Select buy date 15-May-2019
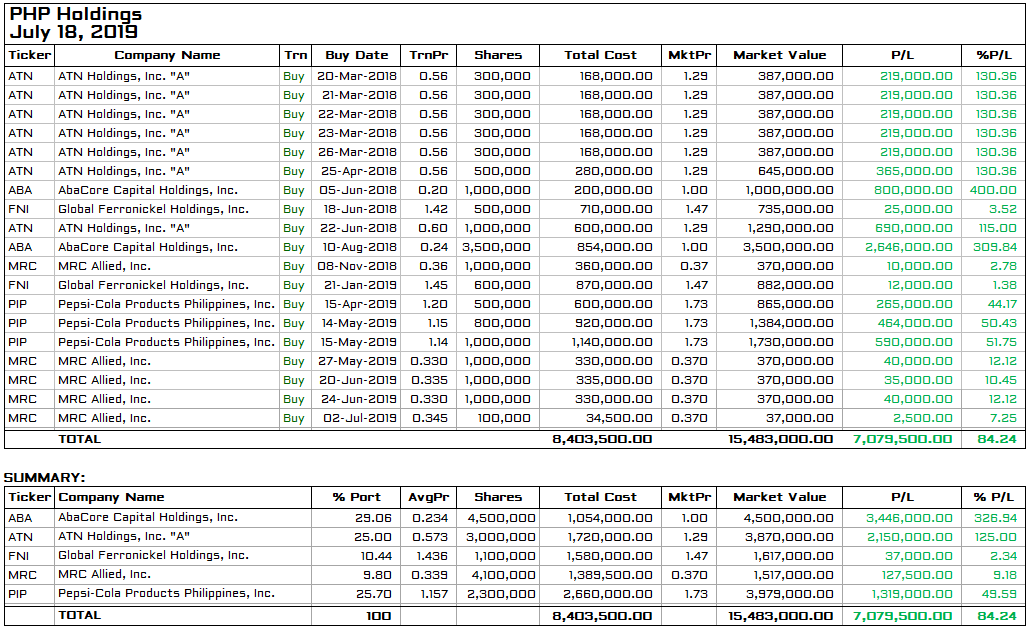This screenshot has width=1031, height=631. 358,343
